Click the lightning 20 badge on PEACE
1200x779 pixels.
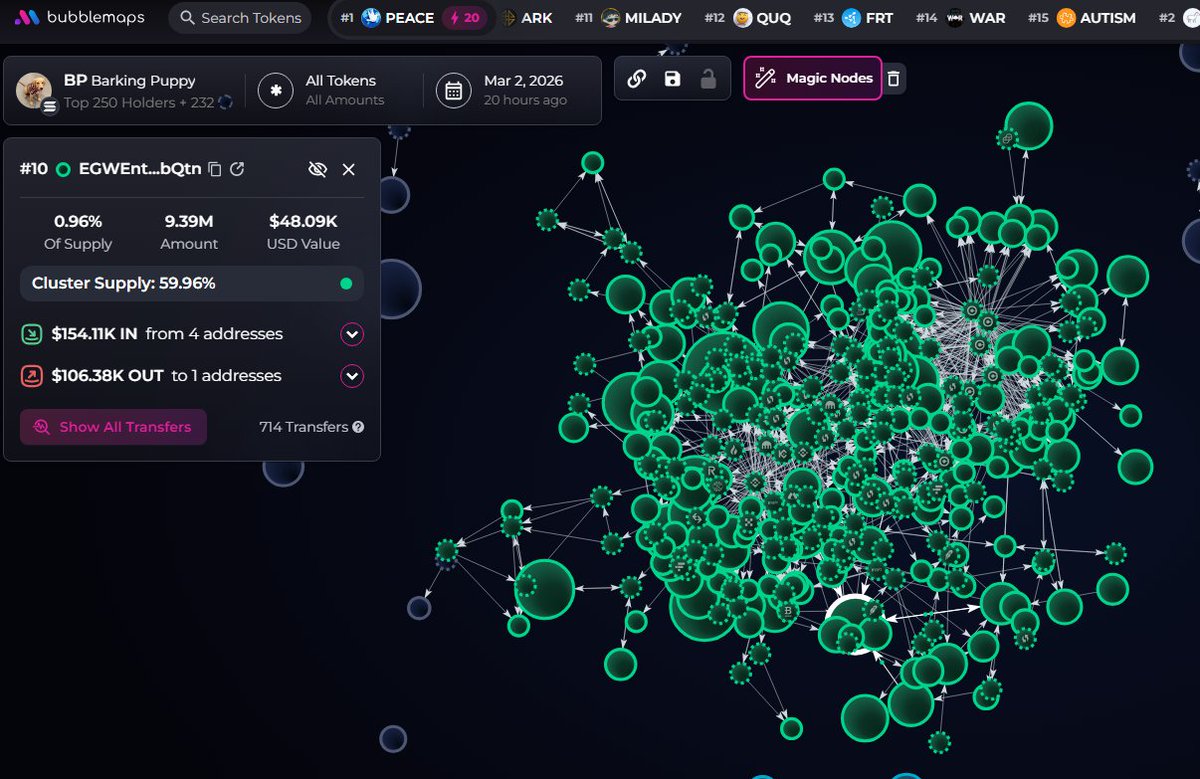[x=464, y=18]
